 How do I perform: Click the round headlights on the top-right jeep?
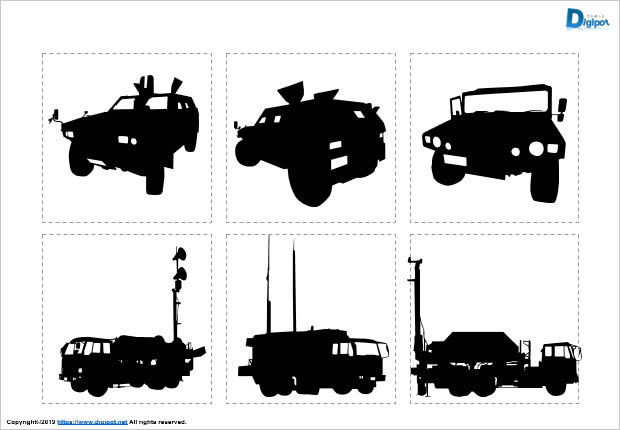537,149
